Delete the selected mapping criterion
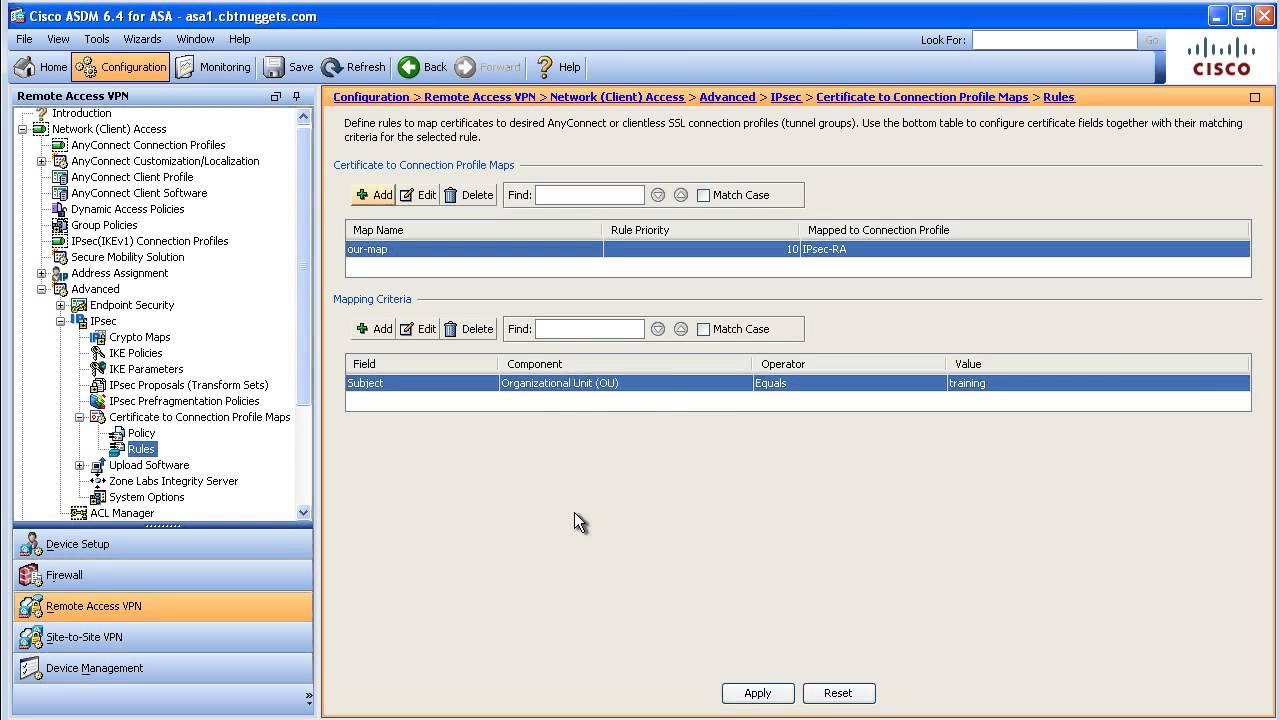The height and width of the screenshot is (720, 1280). [468, 329]
